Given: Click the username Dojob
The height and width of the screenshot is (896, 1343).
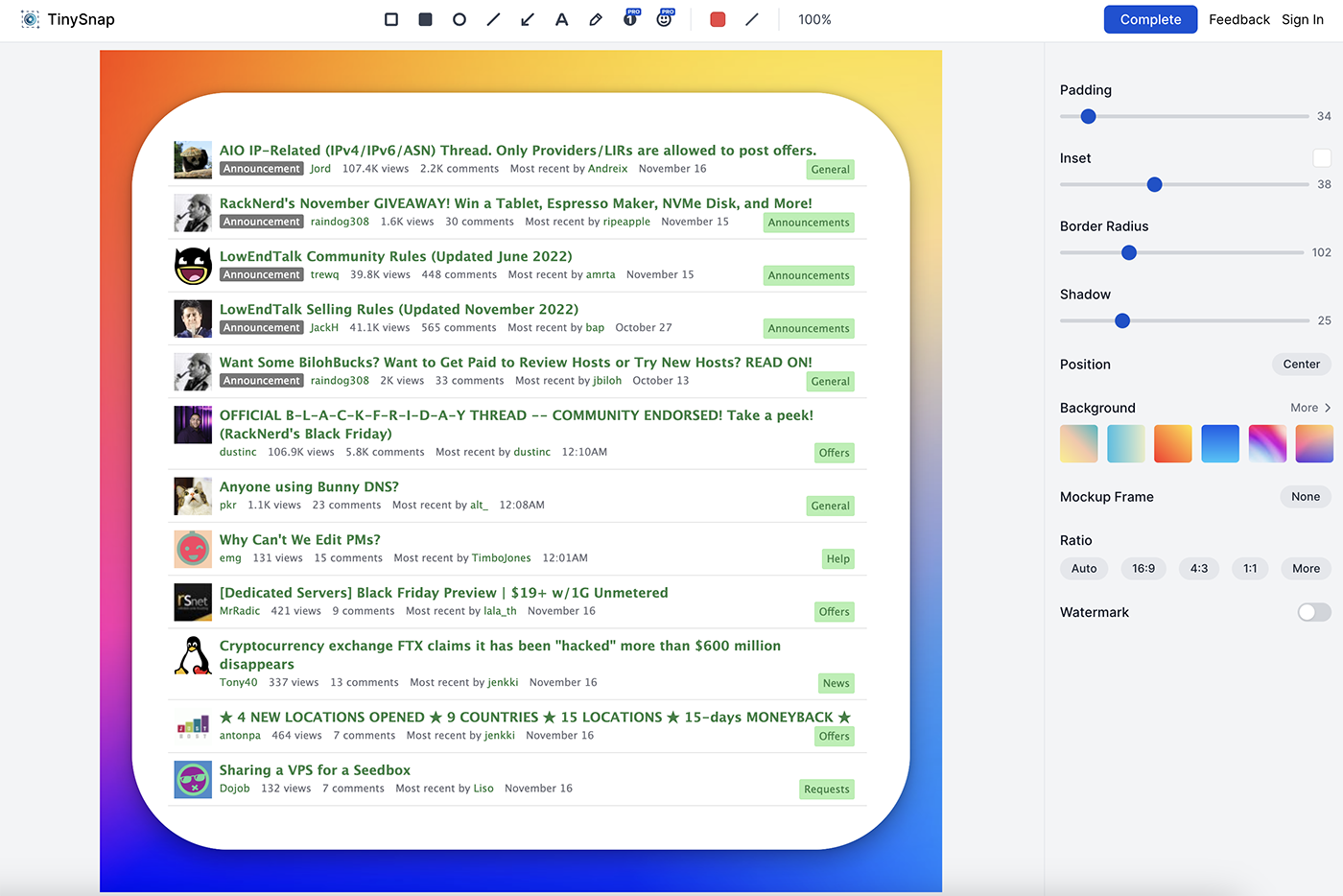Looking at the screenshot, I should coord(234,789).
